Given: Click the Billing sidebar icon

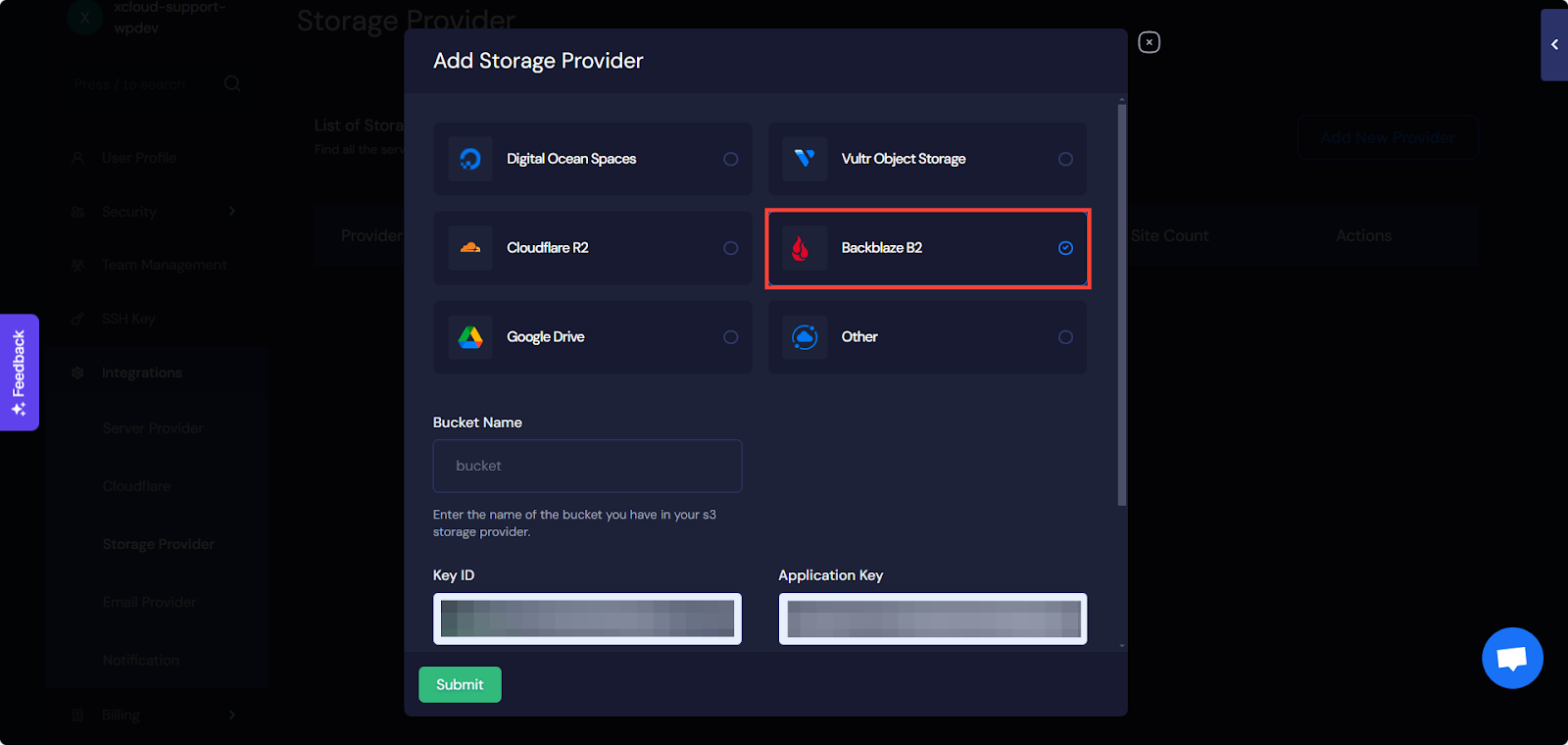Looking at the screenshot, I should click(77, 715).
